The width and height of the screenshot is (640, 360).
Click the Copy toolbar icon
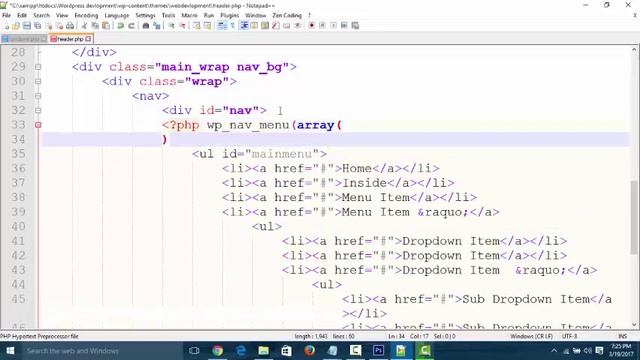[x=95, y=26]
